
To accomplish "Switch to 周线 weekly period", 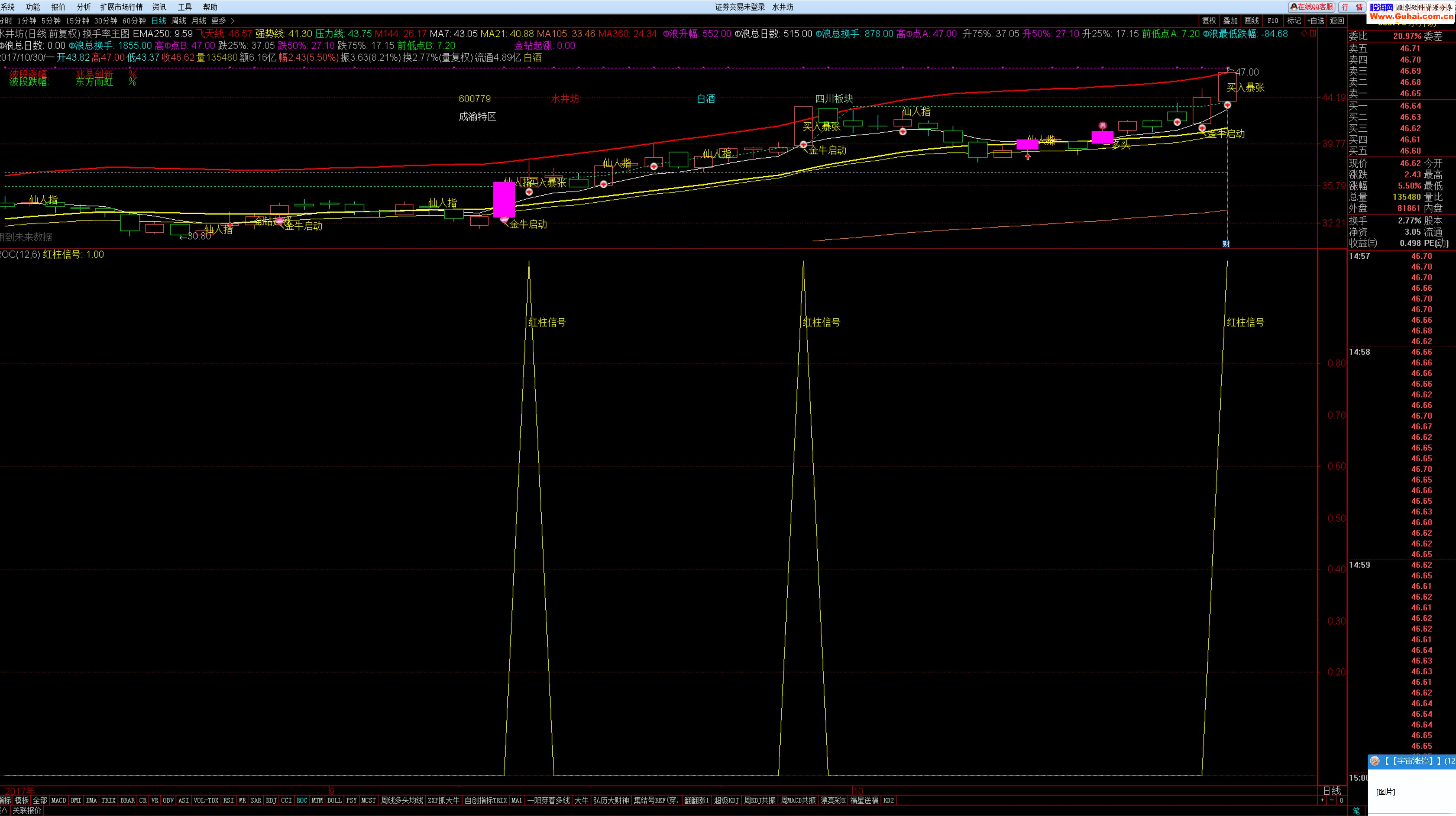I will pyautogui.click(x=179, y=21).
